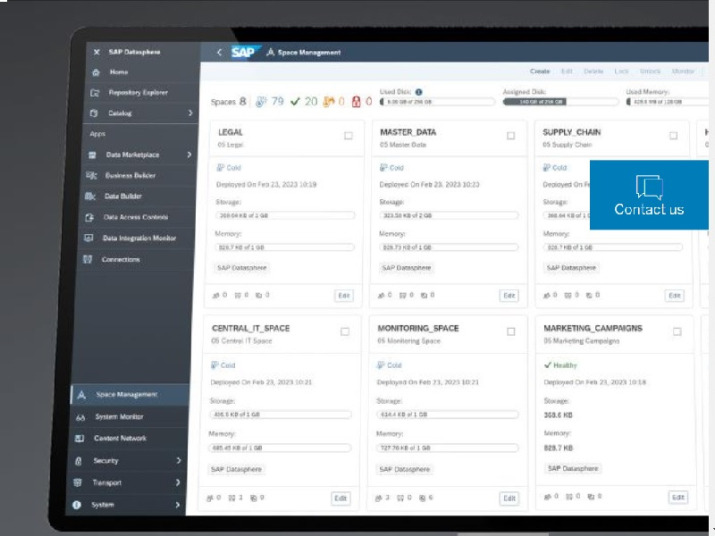
Task: Click the Security lock icon
Action: [x=78, y=461]
